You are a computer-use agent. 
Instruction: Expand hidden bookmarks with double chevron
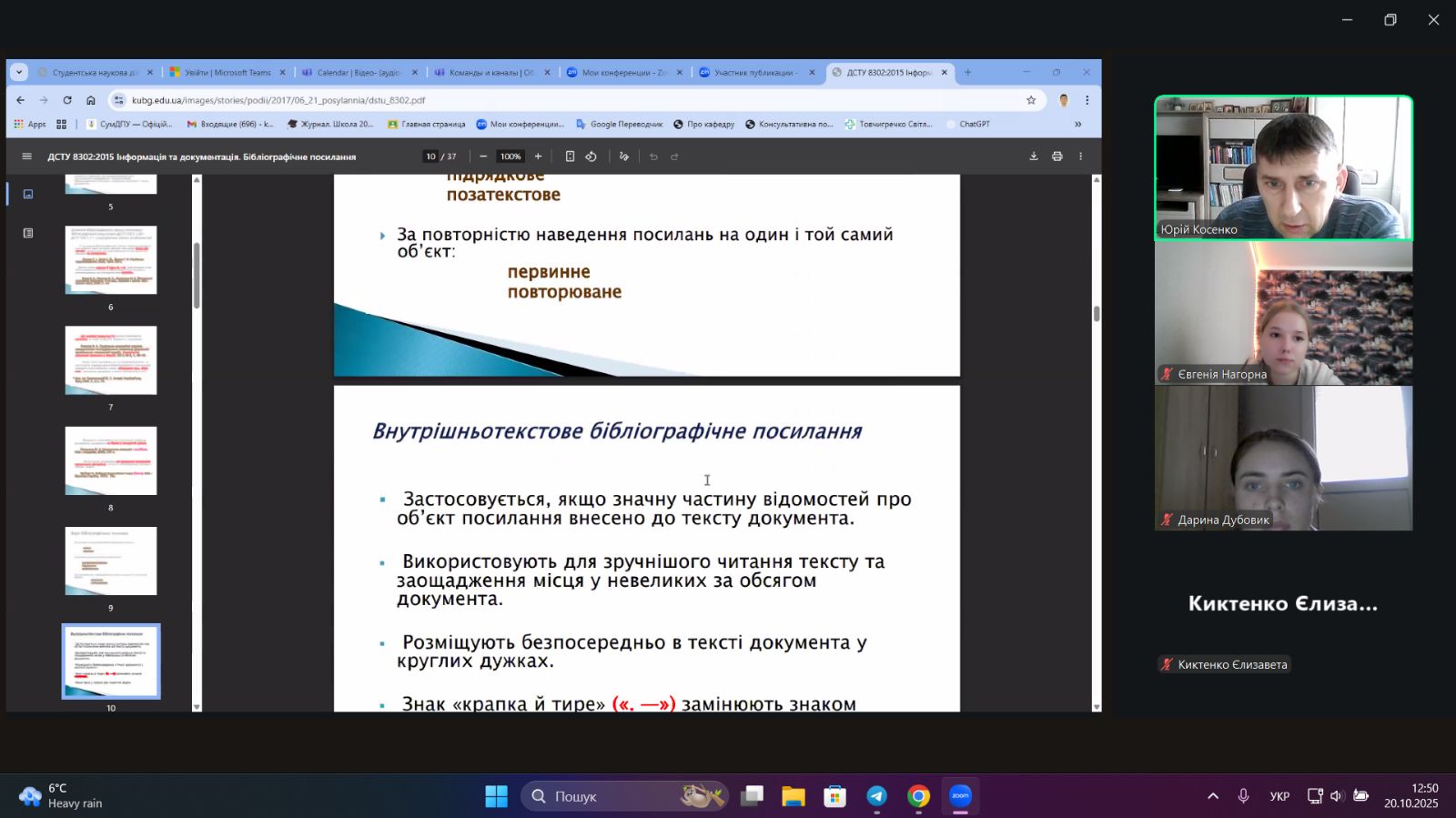pos(1078,124)
